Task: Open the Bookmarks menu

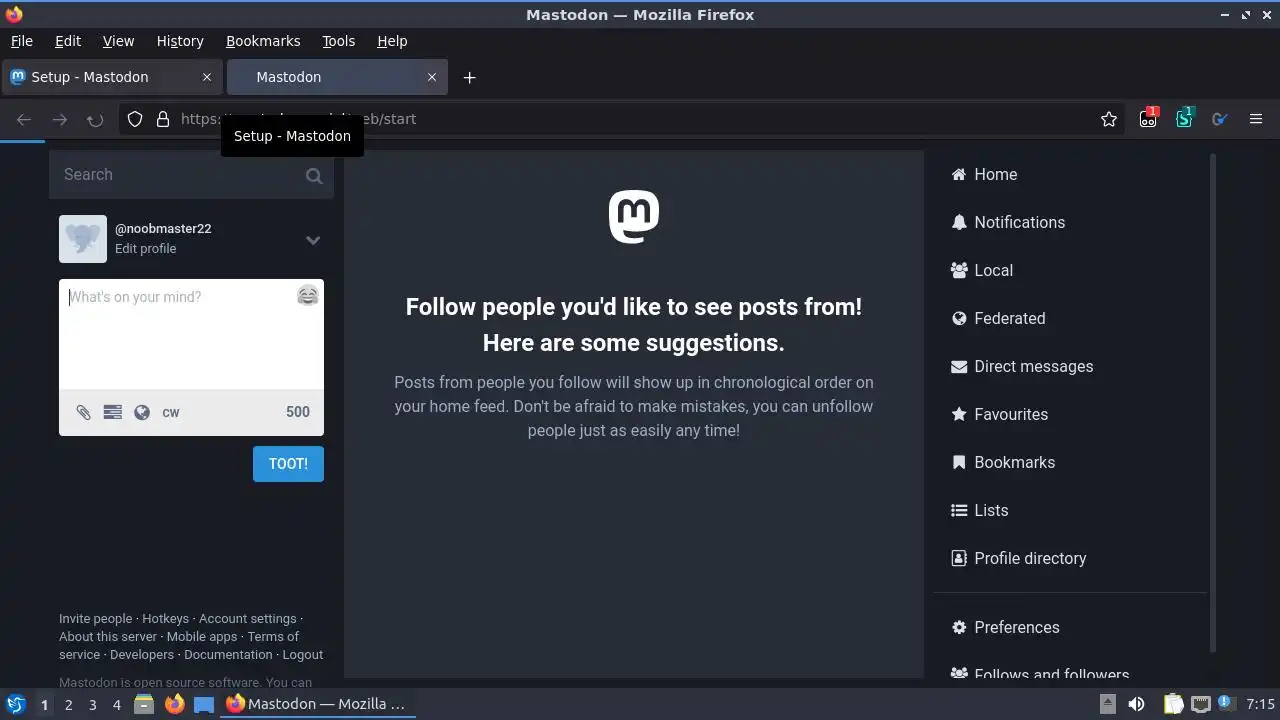Action: coord(263,41)
